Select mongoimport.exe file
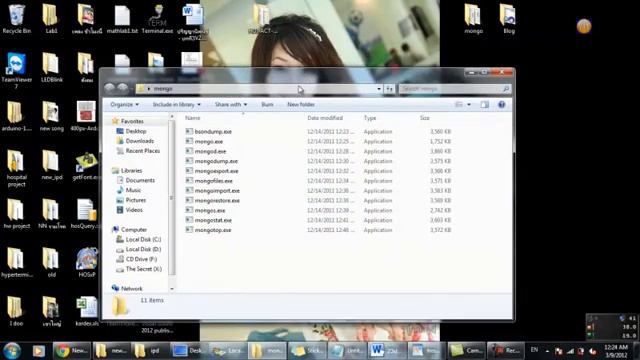Screen dimensions: 640x360 [x=217, y=191]
